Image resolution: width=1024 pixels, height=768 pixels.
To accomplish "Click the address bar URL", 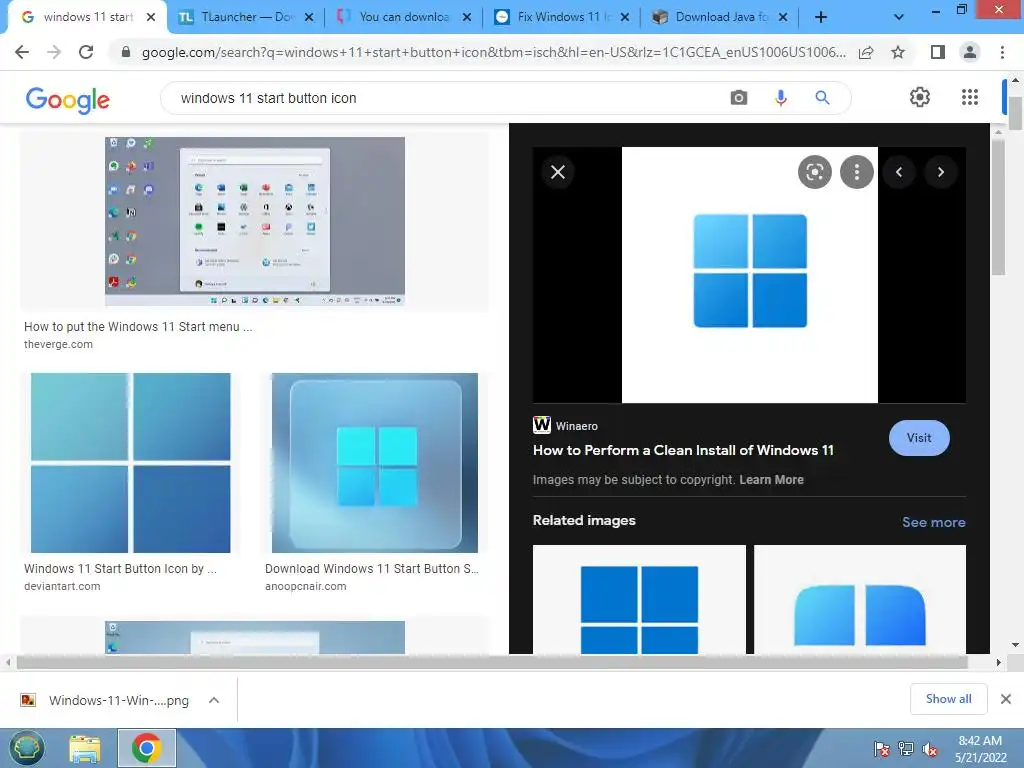I will click(493, 52).
